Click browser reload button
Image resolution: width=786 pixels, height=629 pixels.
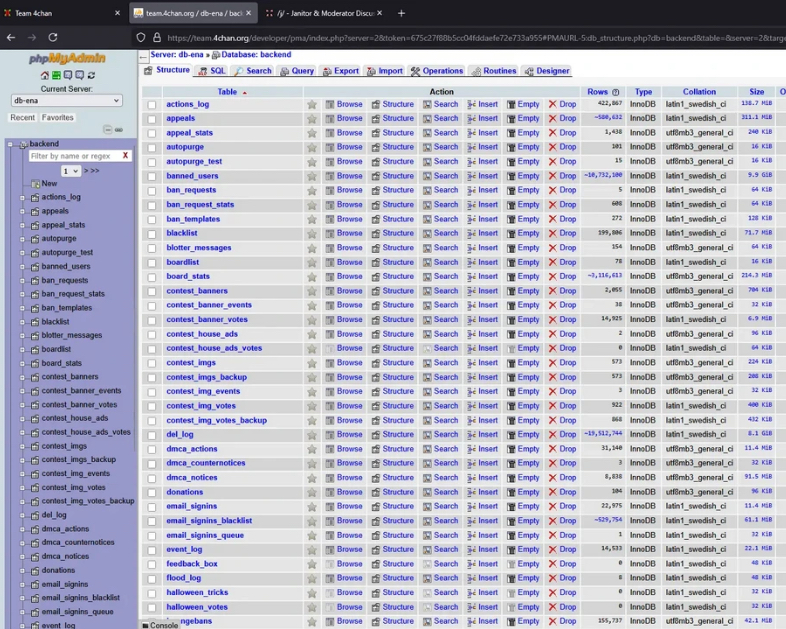(x=53, y=38)
